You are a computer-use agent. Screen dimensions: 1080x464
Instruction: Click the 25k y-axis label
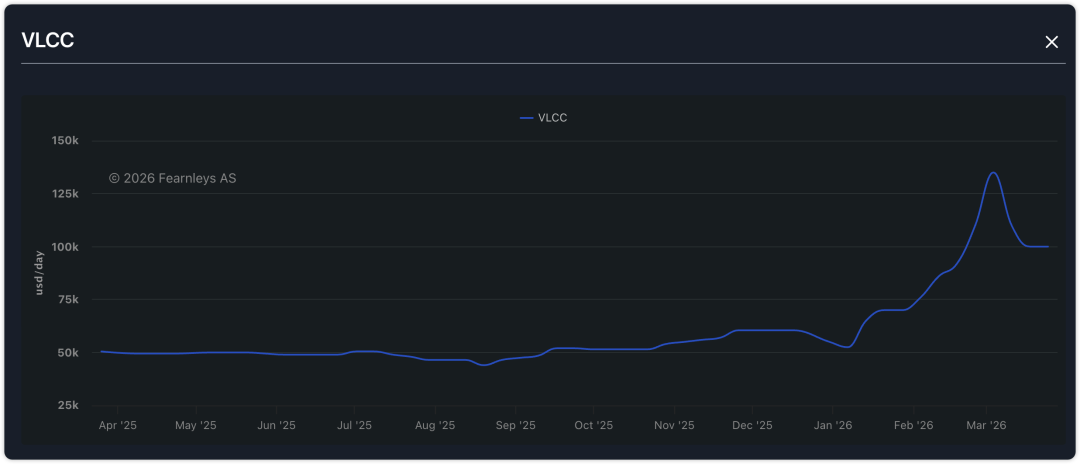[67, 405]
